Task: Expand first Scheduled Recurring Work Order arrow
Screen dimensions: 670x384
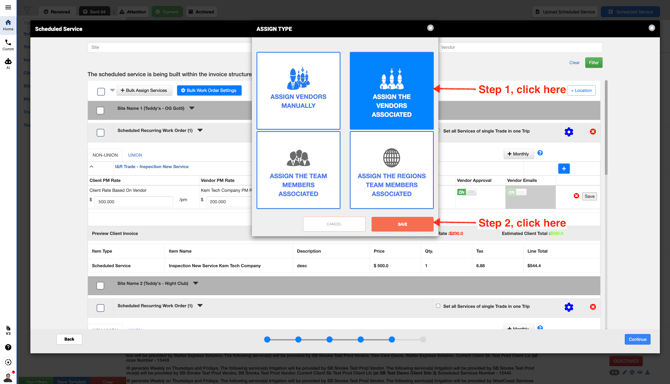Action: tap(200, 130)
